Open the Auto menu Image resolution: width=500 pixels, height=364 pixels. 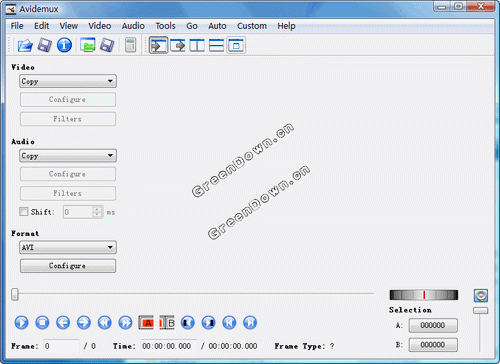217,26
